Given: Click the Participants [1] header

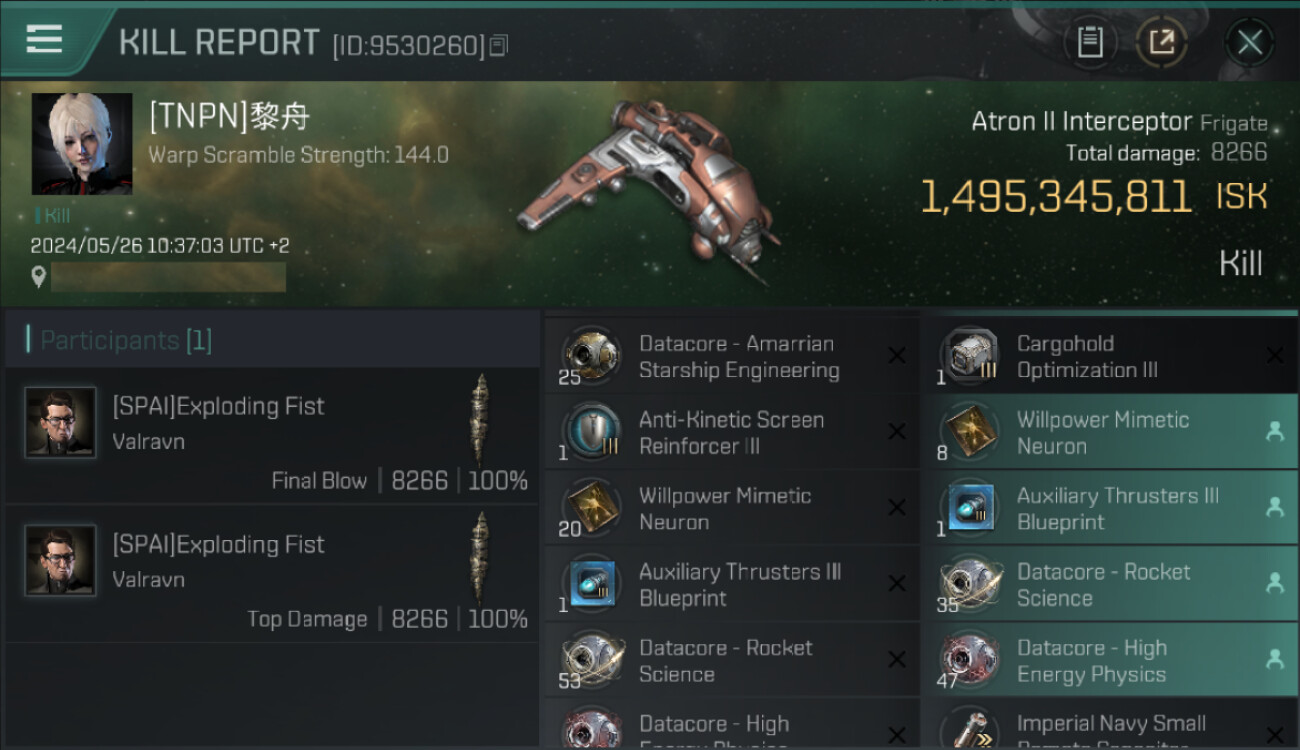Looking at the screenshot, I should [126, 340].
